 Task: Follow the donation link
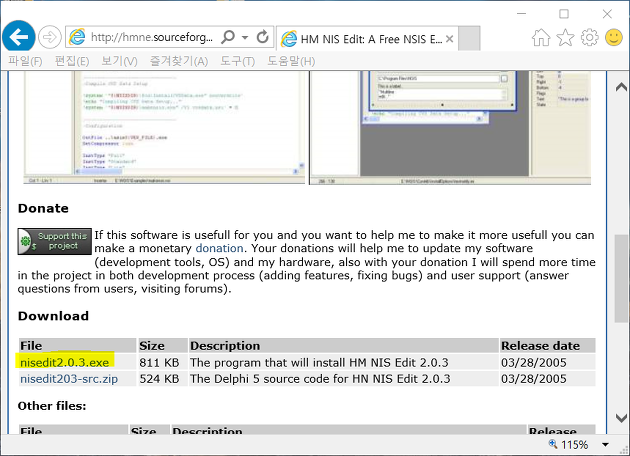(x=219, y=248)
